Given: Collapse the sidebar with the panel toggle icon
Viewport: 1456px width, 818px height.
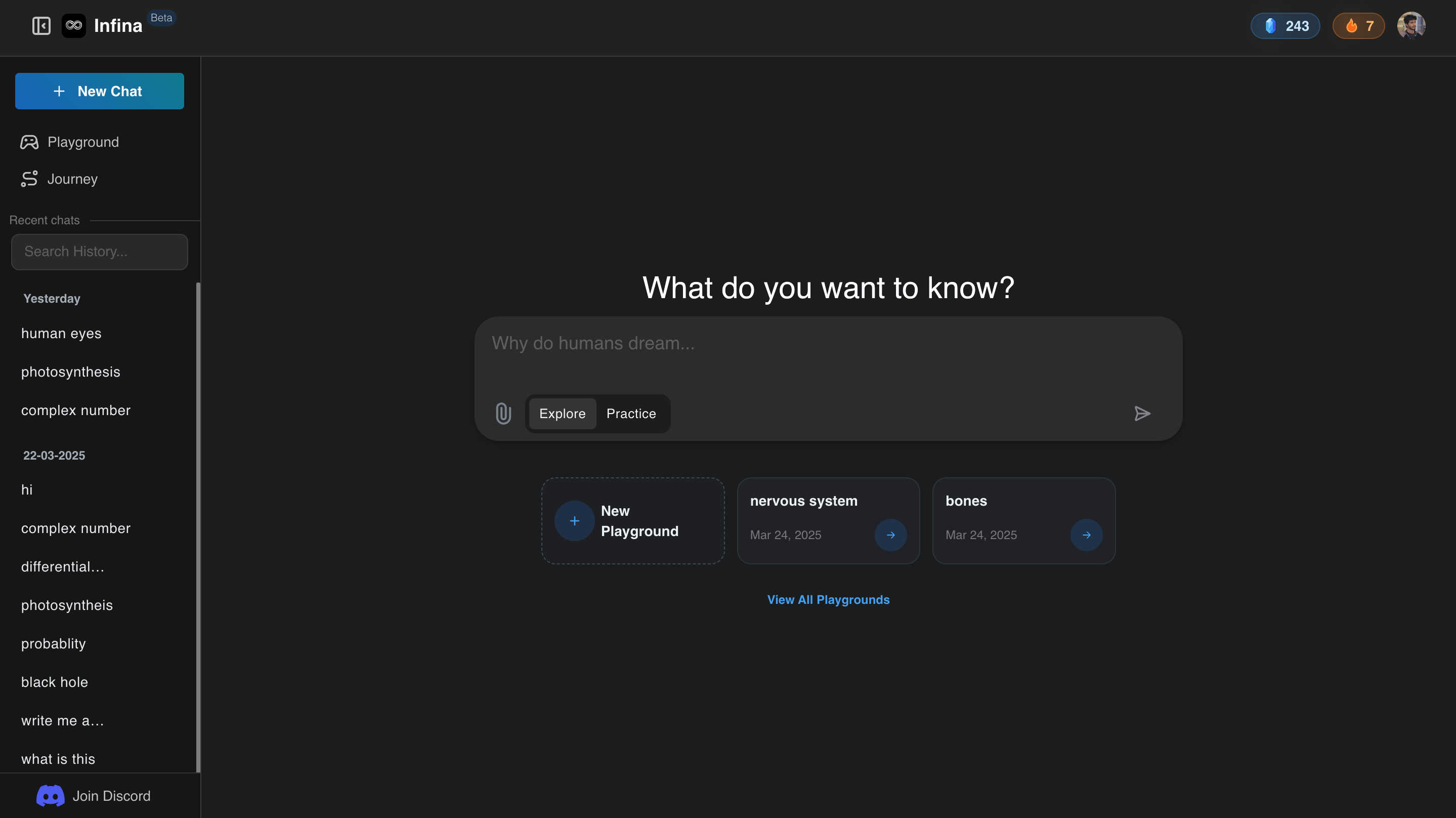Looking at the screenshot, I should (41, 25).
